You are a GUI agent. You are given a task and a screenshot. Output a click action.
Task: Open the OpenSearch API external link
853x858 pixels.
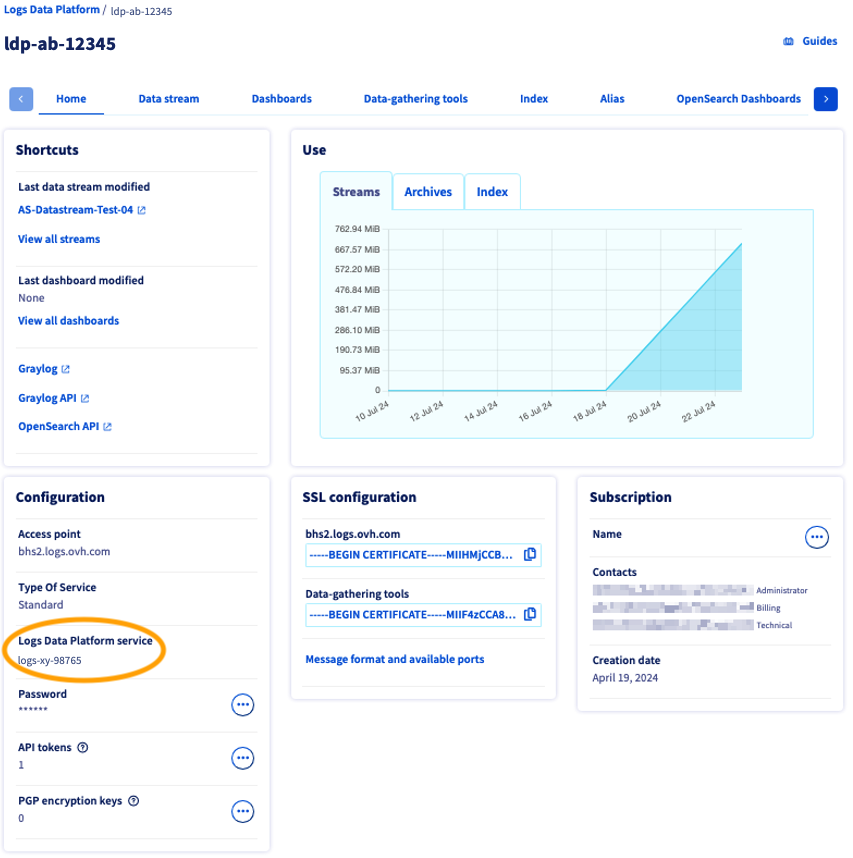107,425
